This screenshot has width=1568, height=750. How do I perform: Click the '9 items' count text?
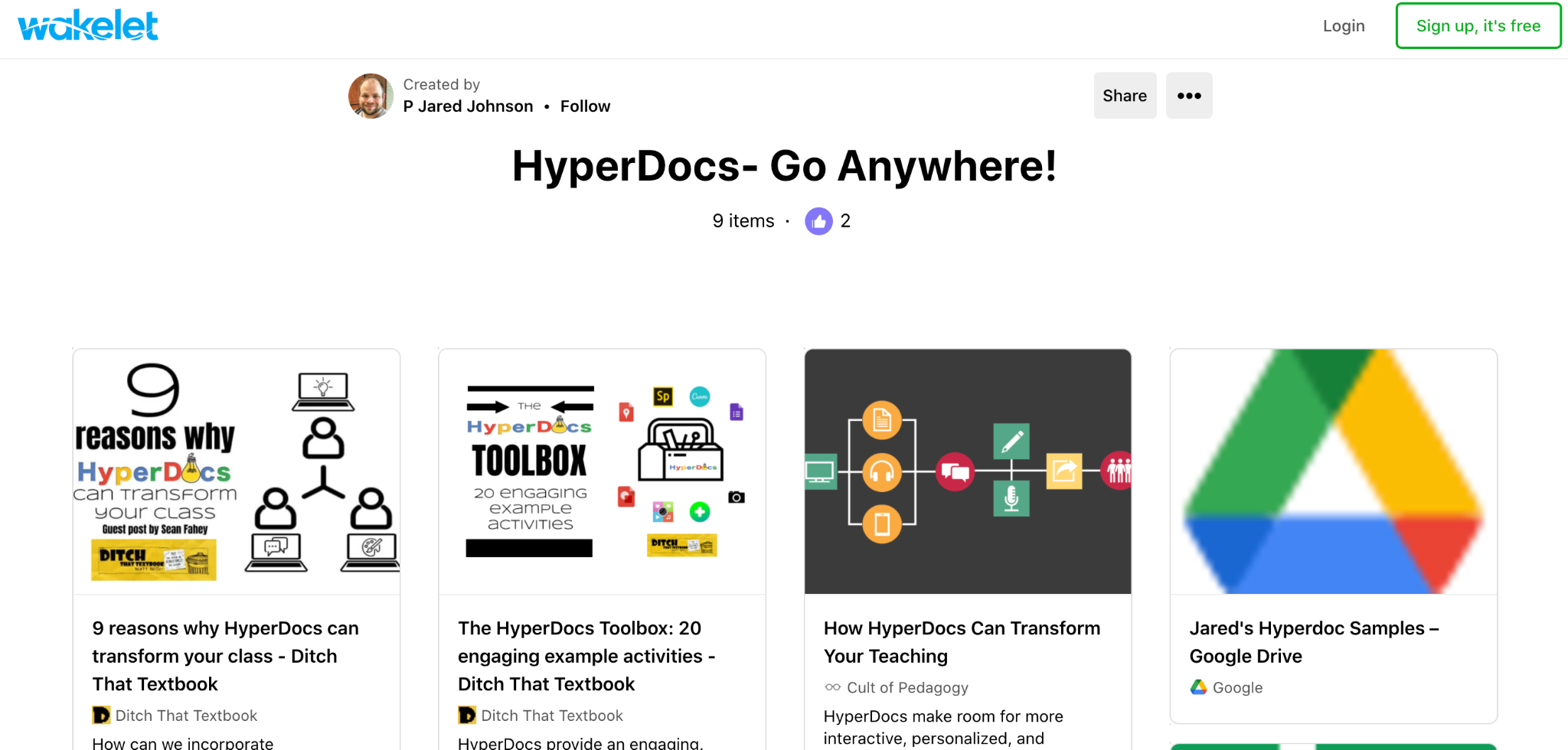point(743,221)
